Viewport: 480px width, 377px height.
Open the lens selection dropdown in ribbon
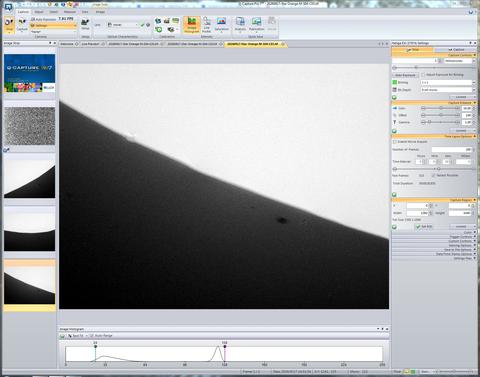coord(123,25)
